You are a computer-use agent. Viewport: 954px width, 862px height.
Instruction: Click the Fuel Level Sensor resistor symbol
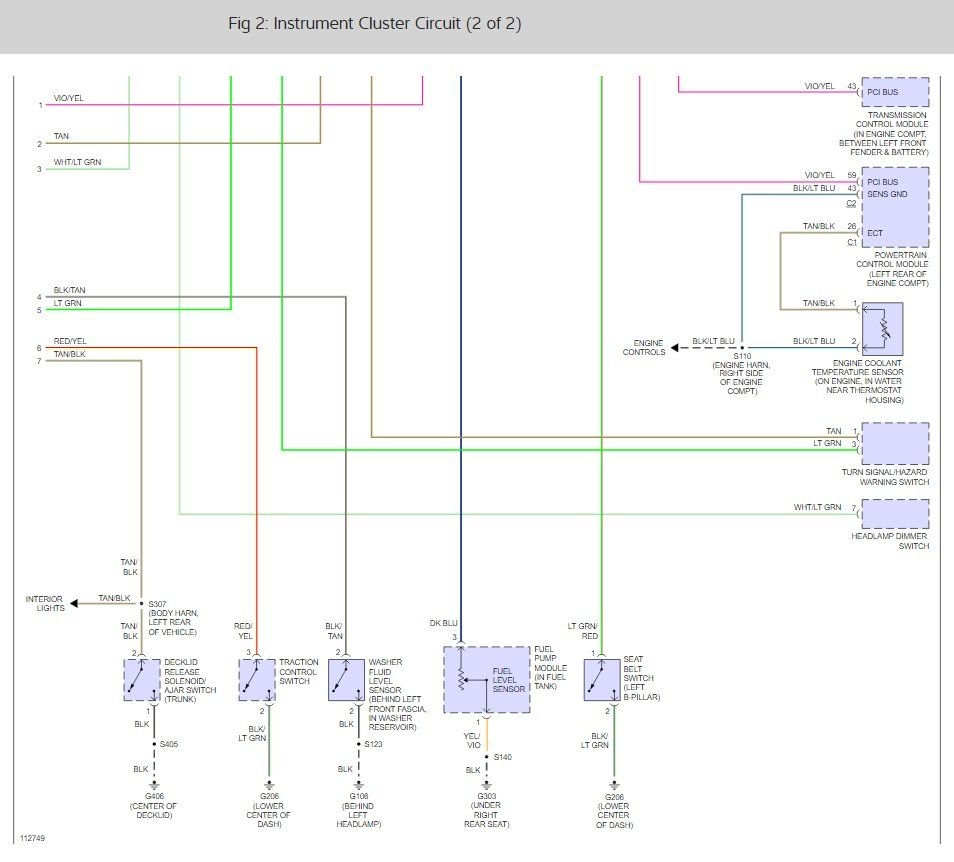[x=461, y=680]
